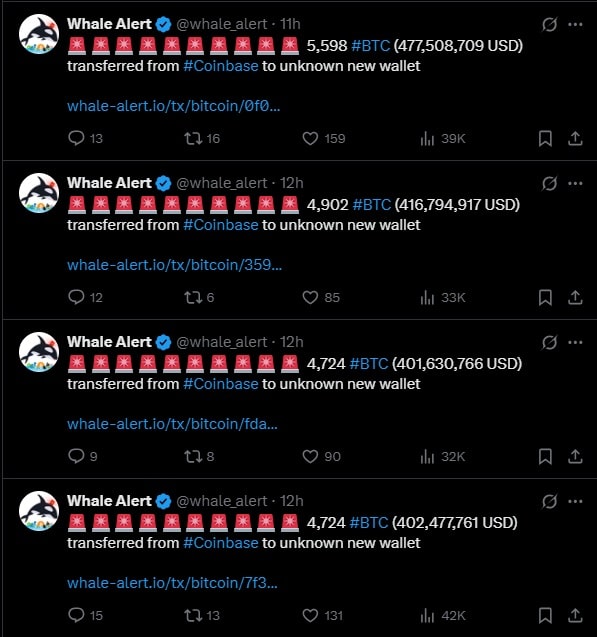Bookmark the 402,477,761 USD tweet
The width and height of the screenshot is (597, 637).
click(x=545, y=615)
